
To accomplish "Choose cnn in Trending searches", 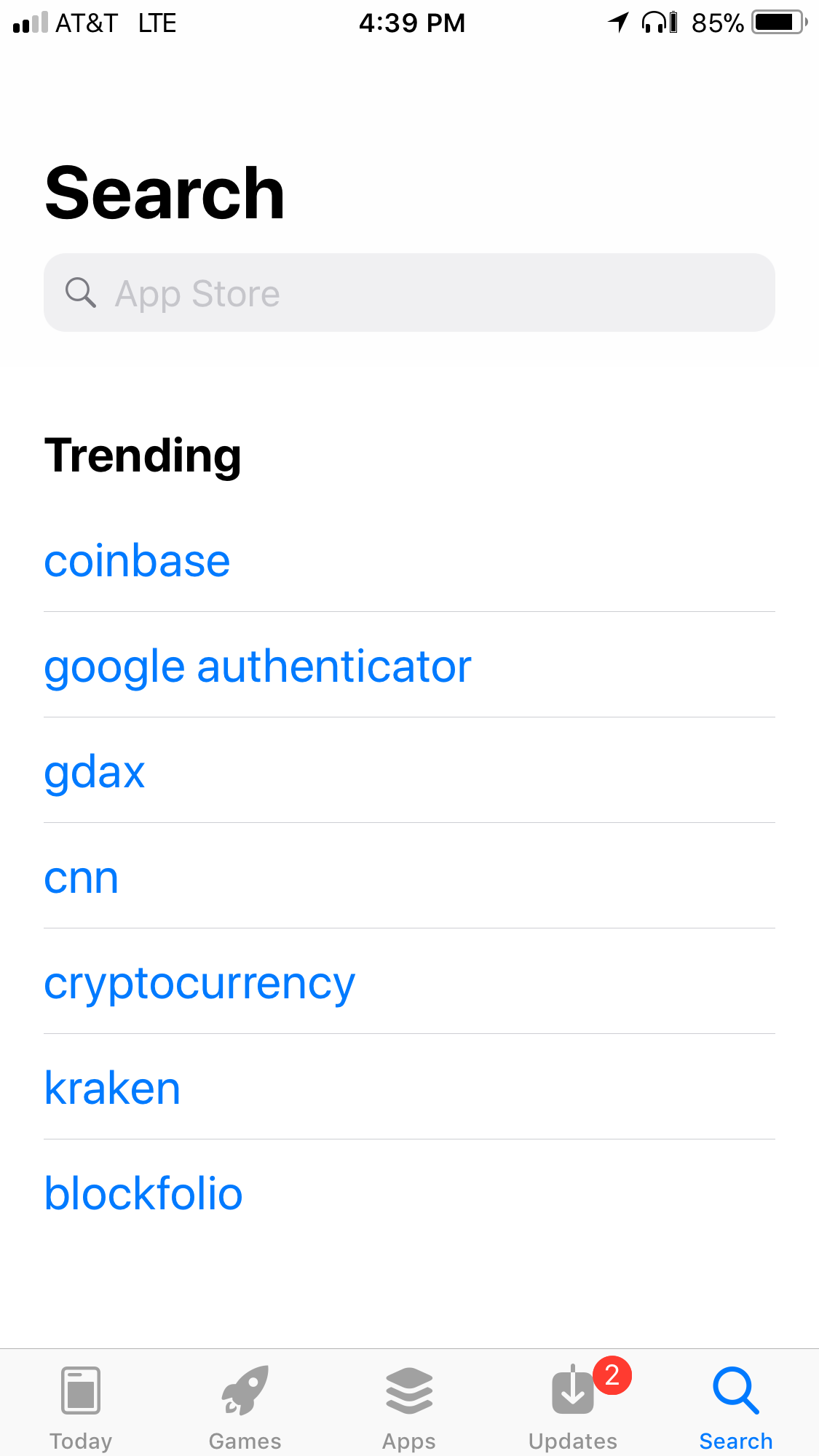I will [x=81, y=878].
